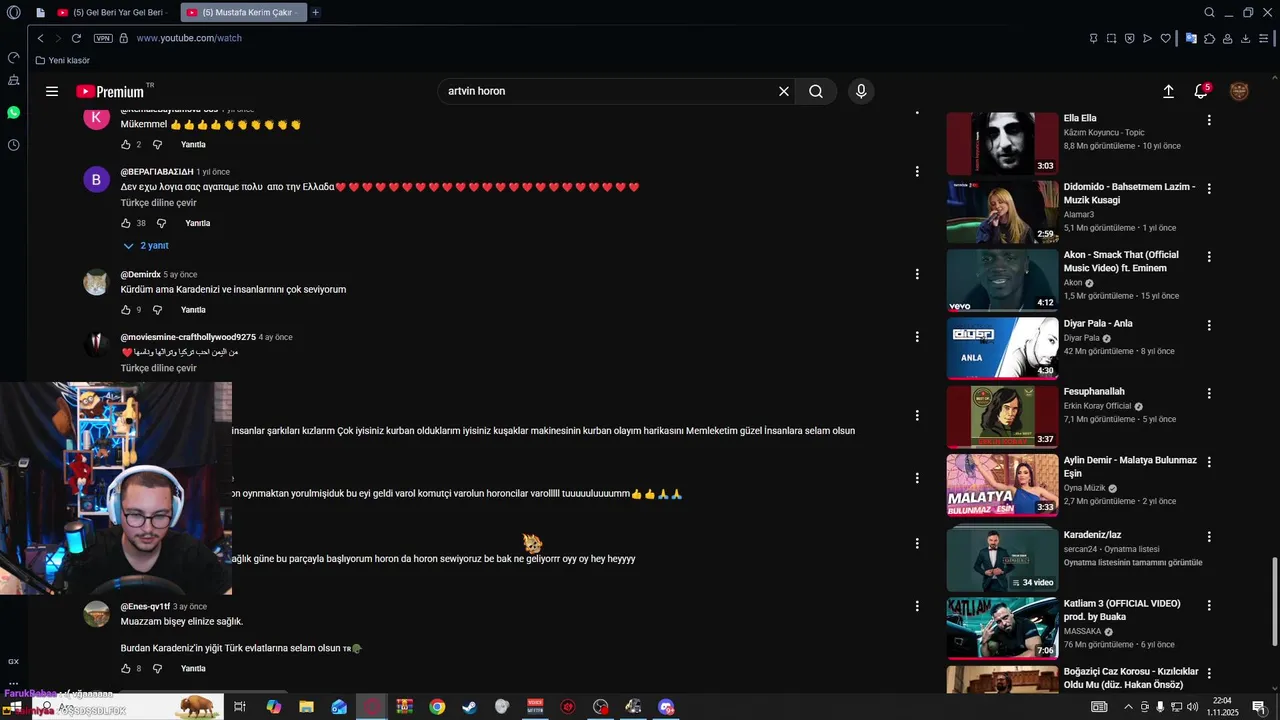The width and height of the screenshot is (1280, 720).
Task: Open the 'Karadeniz/laz' playlist thumbnail
Action: [x=1002, y=560]
